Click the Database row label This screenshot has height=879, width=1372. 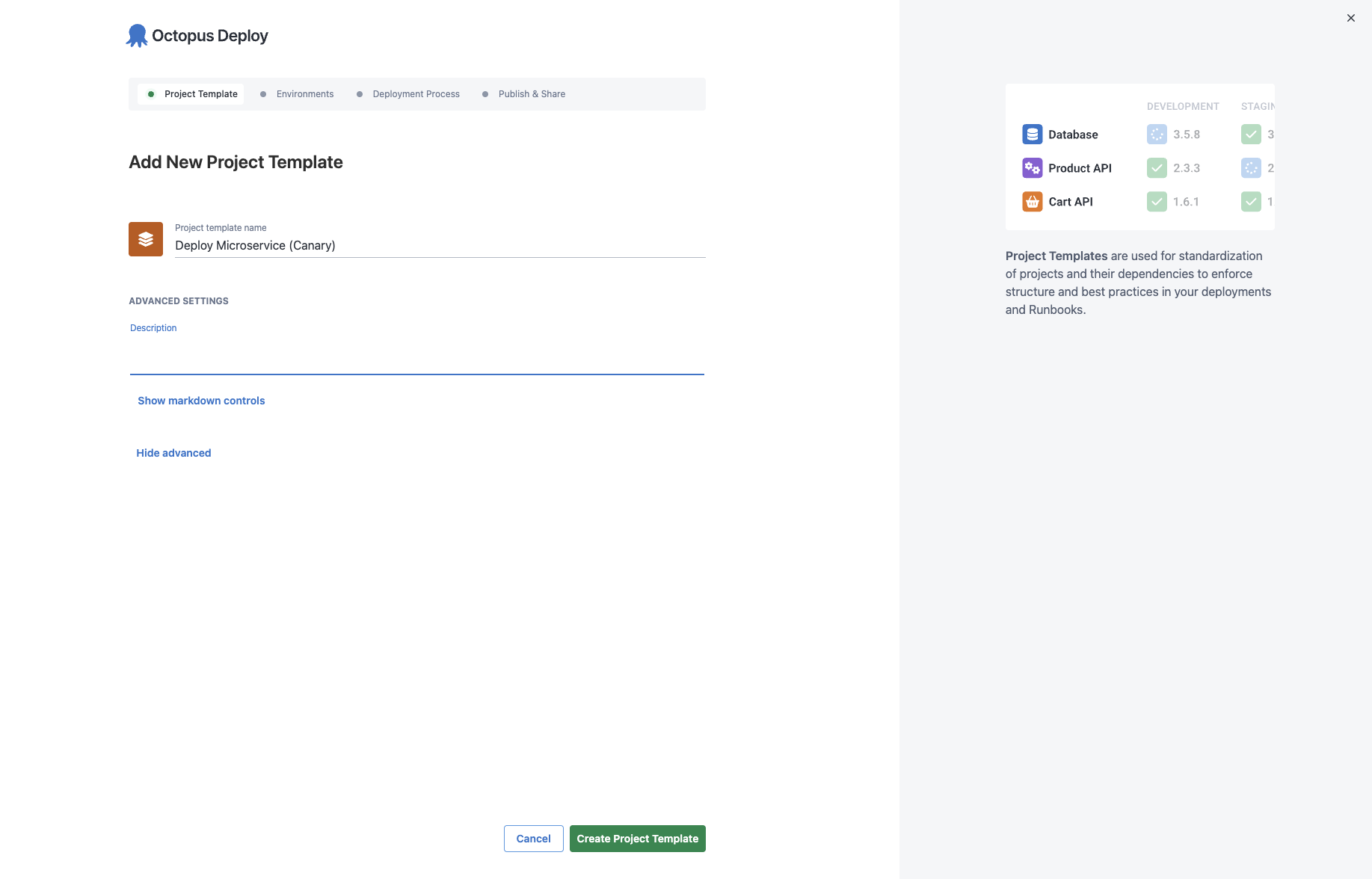click(x=1073, y=135)
